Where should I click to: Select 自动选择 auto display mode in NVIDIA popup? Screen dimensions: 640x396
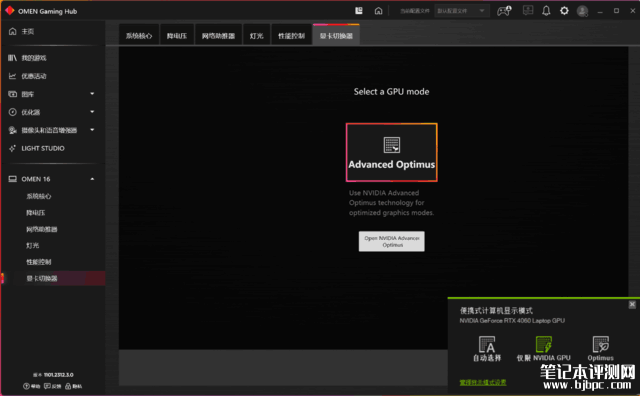487,349
